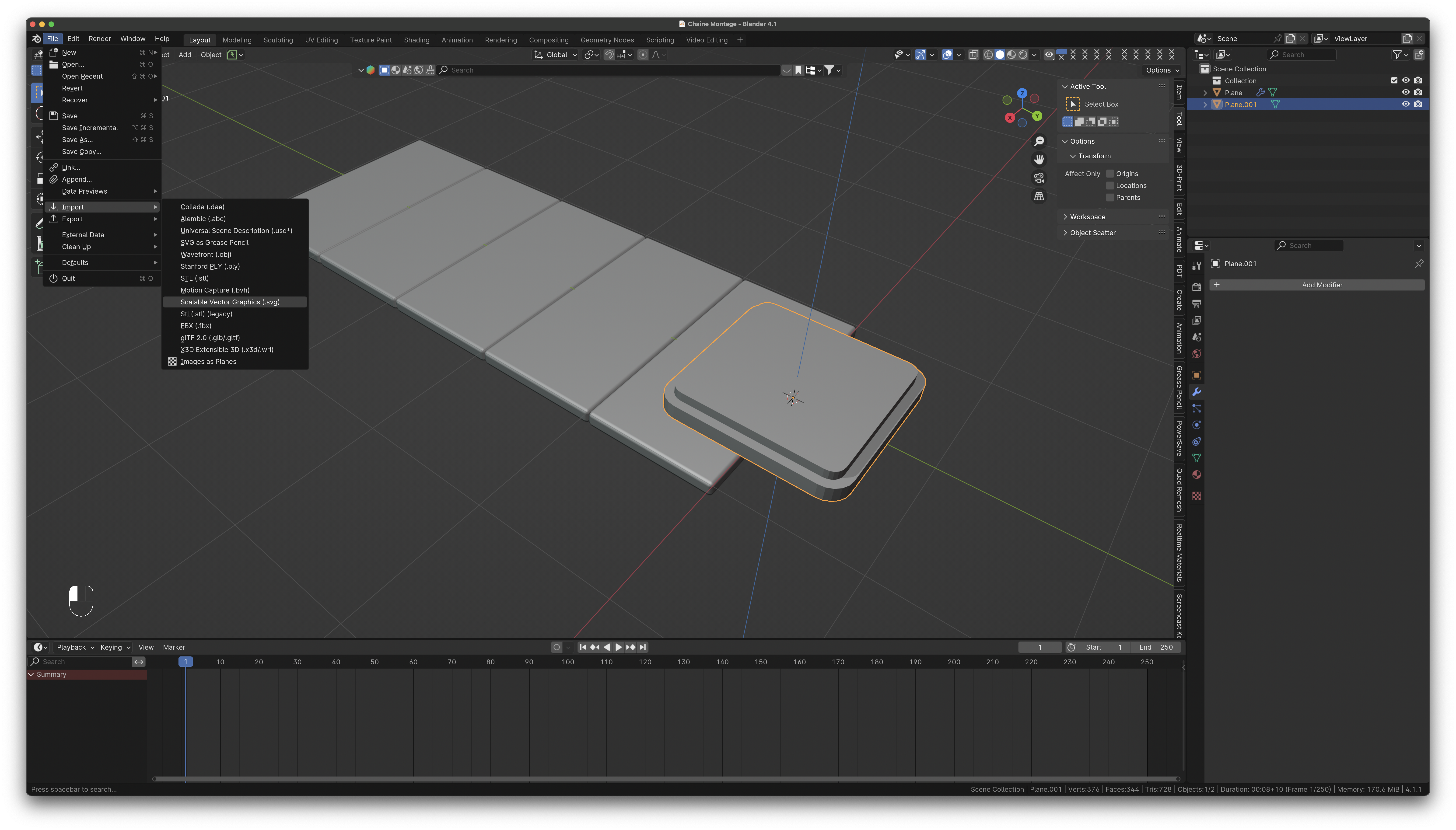Open the Playback dropdown in timeline
Viewport: 1456px width, 830px height.
click(x=75, y=647)
